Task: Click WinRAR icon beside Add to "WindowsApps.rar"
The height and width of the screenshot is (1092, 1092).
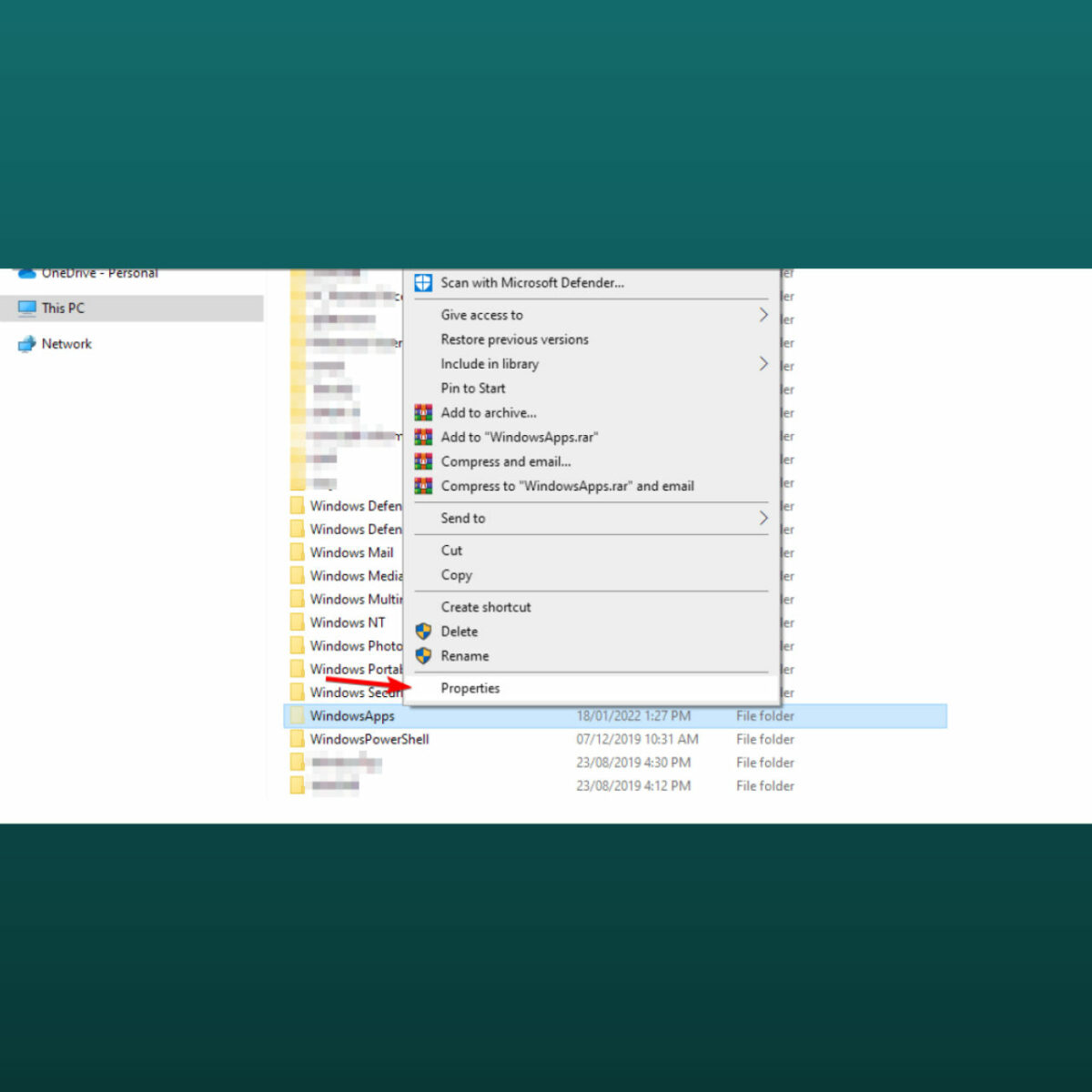Action: click(423, 438)
